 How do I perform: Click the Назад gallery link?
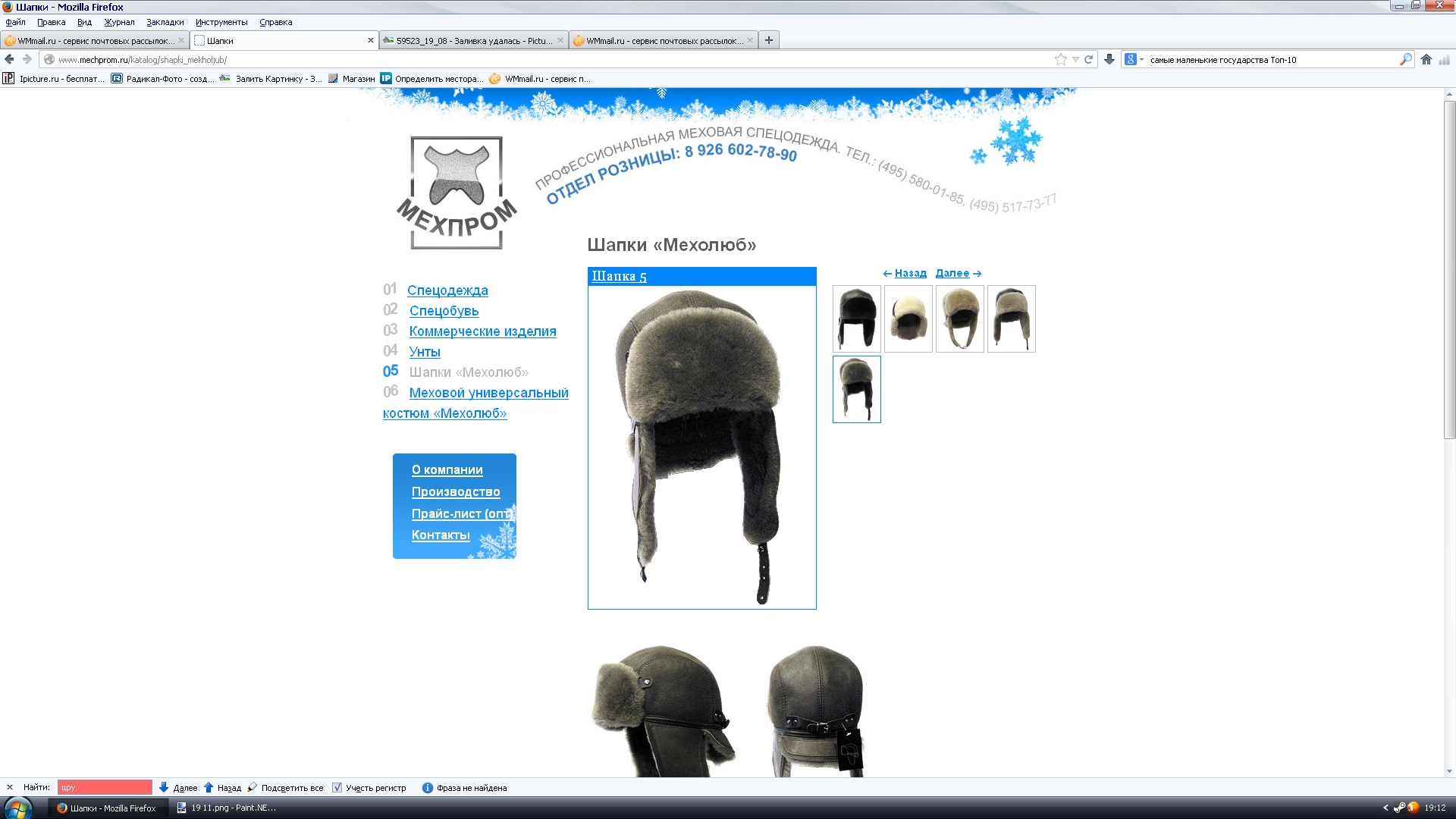pos(910,273)
